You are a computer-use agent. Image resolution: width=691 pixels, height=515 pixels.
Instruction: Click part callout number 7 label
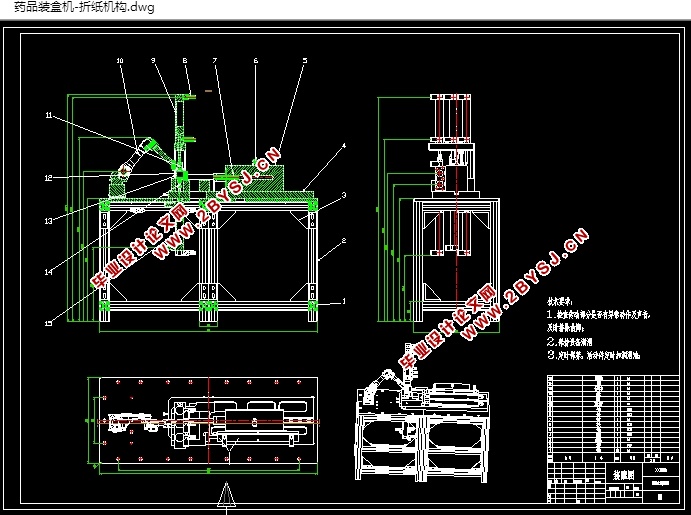pyautogui.click(x=215, y=60)
